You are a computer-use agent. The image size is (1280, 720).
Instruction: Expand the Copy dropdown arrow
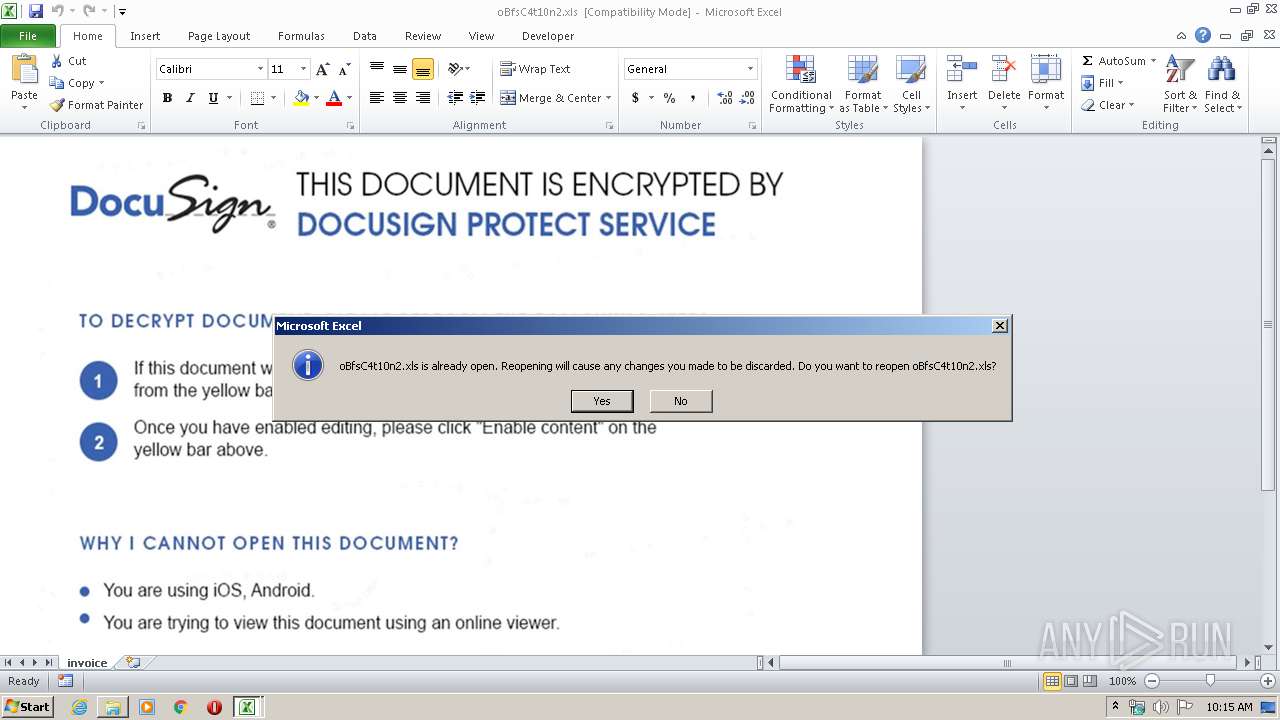click(x=101, y=83)
